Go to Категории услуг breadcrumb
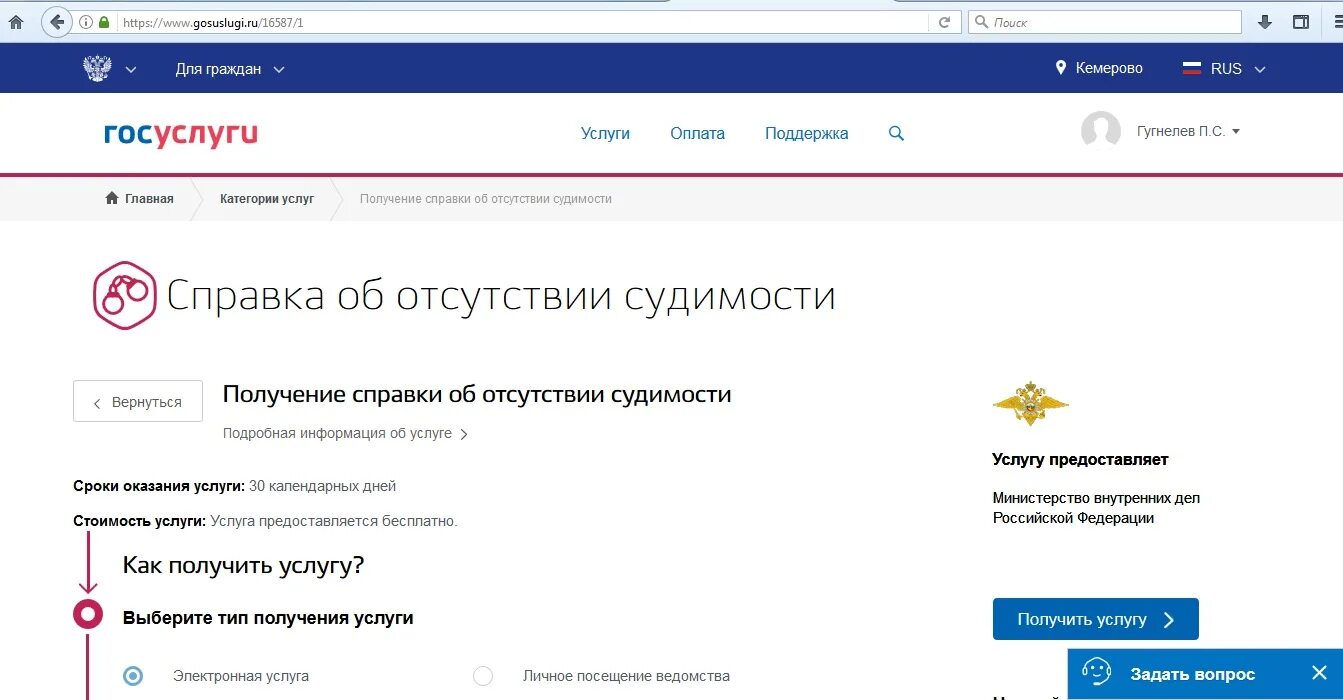This screenshot has height=700, width=1343. 267,199
